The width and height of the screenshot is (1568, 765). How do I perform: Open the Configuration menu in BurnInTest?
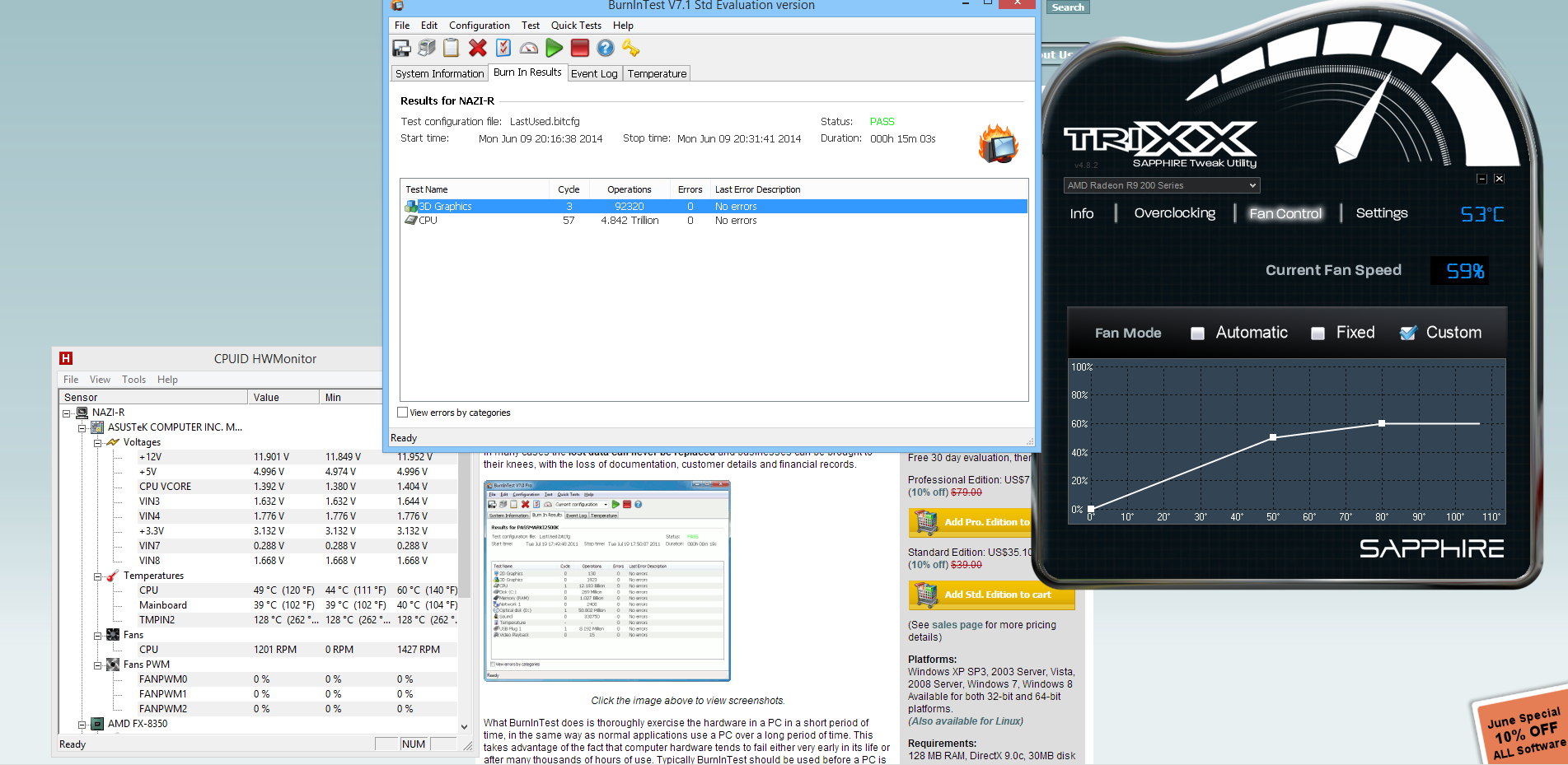[x=480, y=26]
